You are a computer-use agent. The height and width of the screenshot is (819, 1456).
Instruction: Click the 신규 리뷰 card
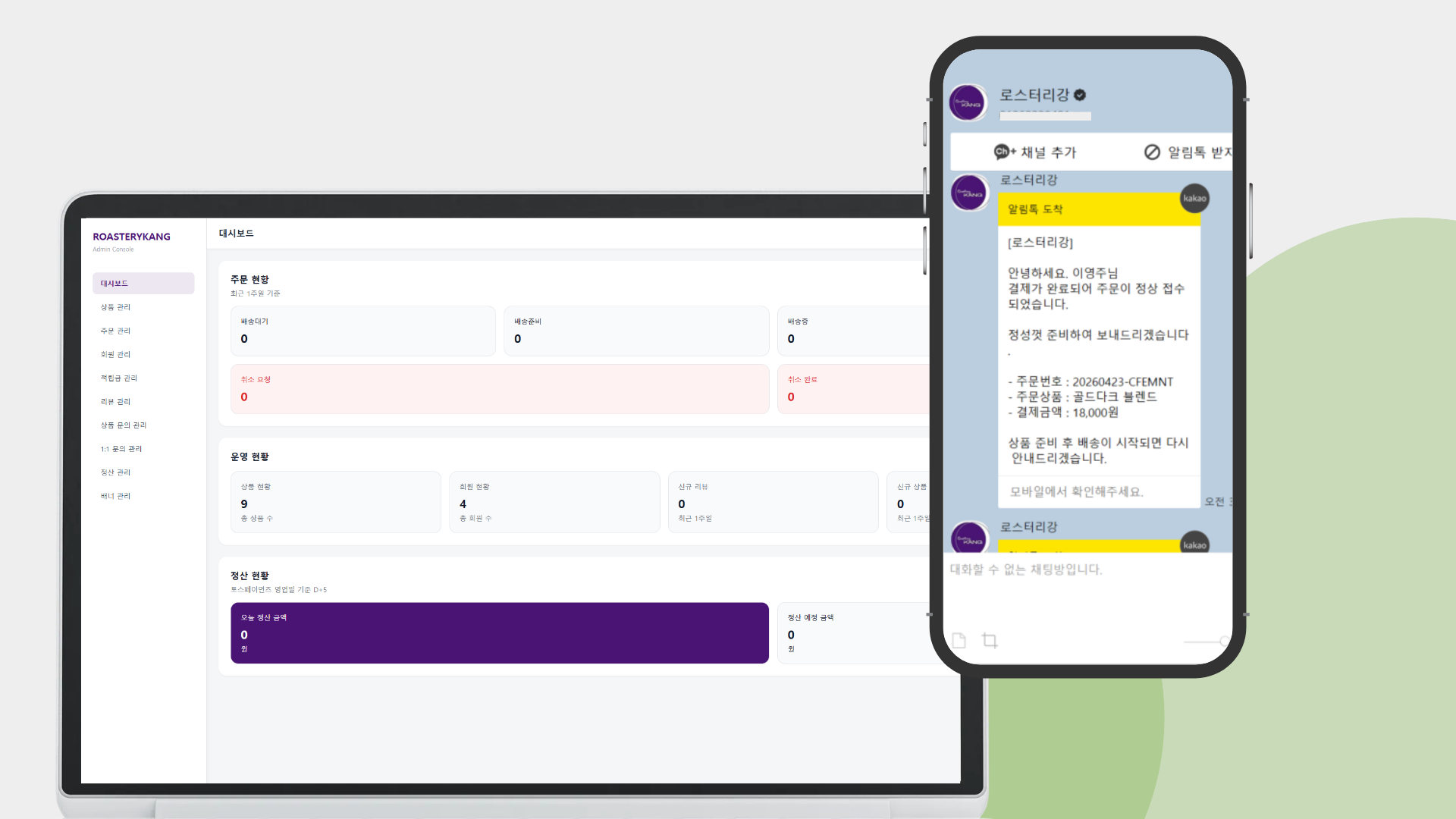coord(773,502)
